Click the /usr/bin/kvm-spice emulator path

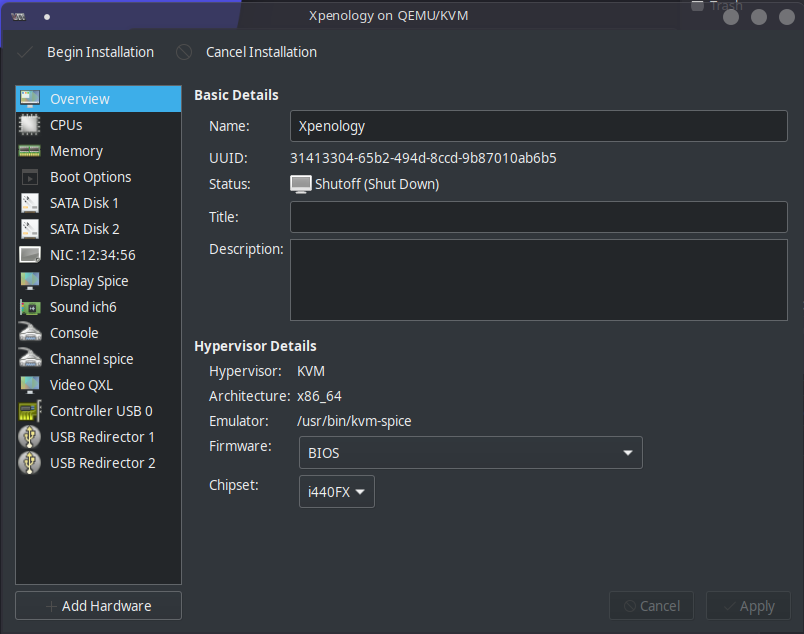click(354, 422)
